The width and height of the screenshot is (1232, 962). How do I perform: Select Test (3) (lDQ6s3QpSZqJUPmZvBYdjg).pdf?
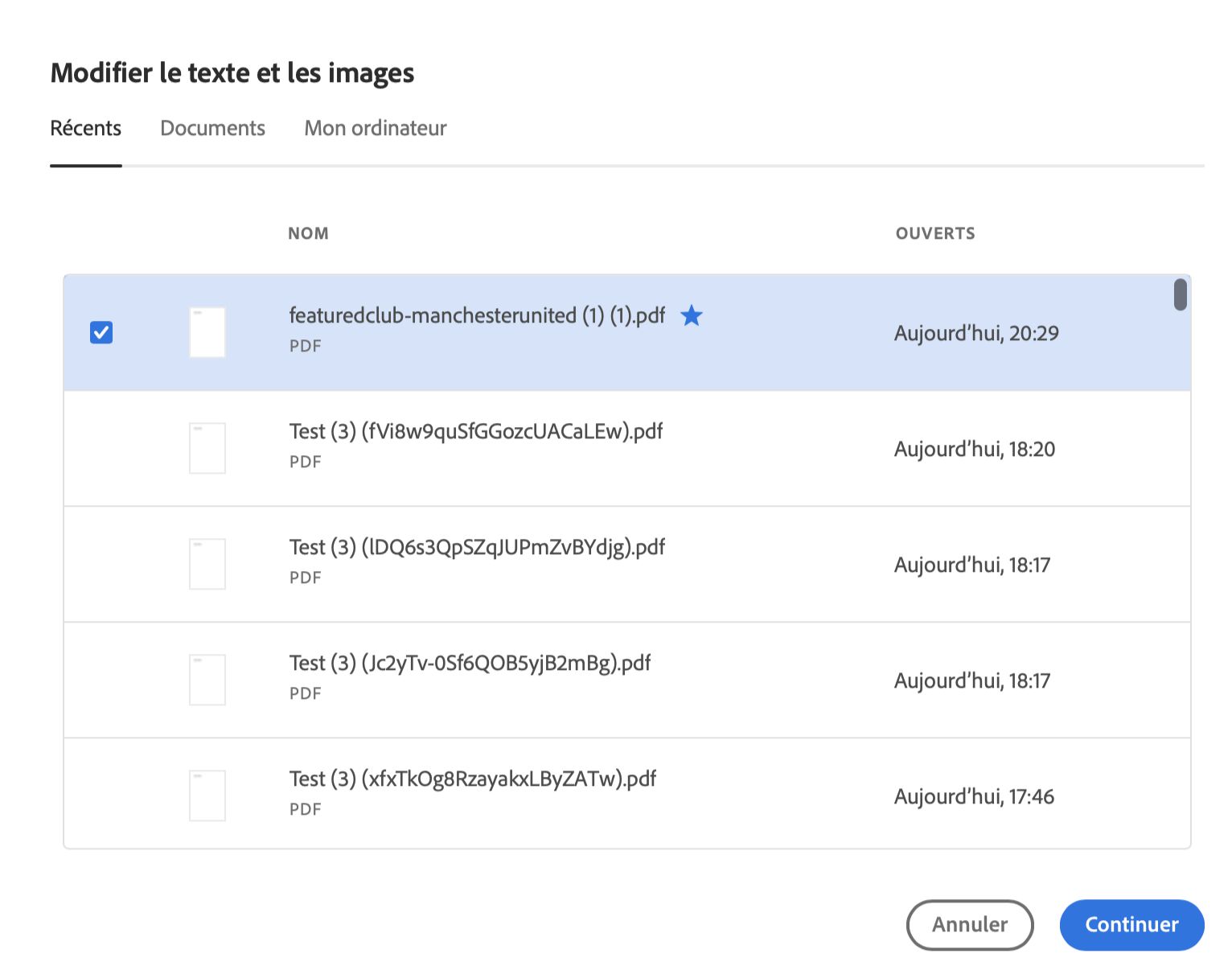(477, 547)
